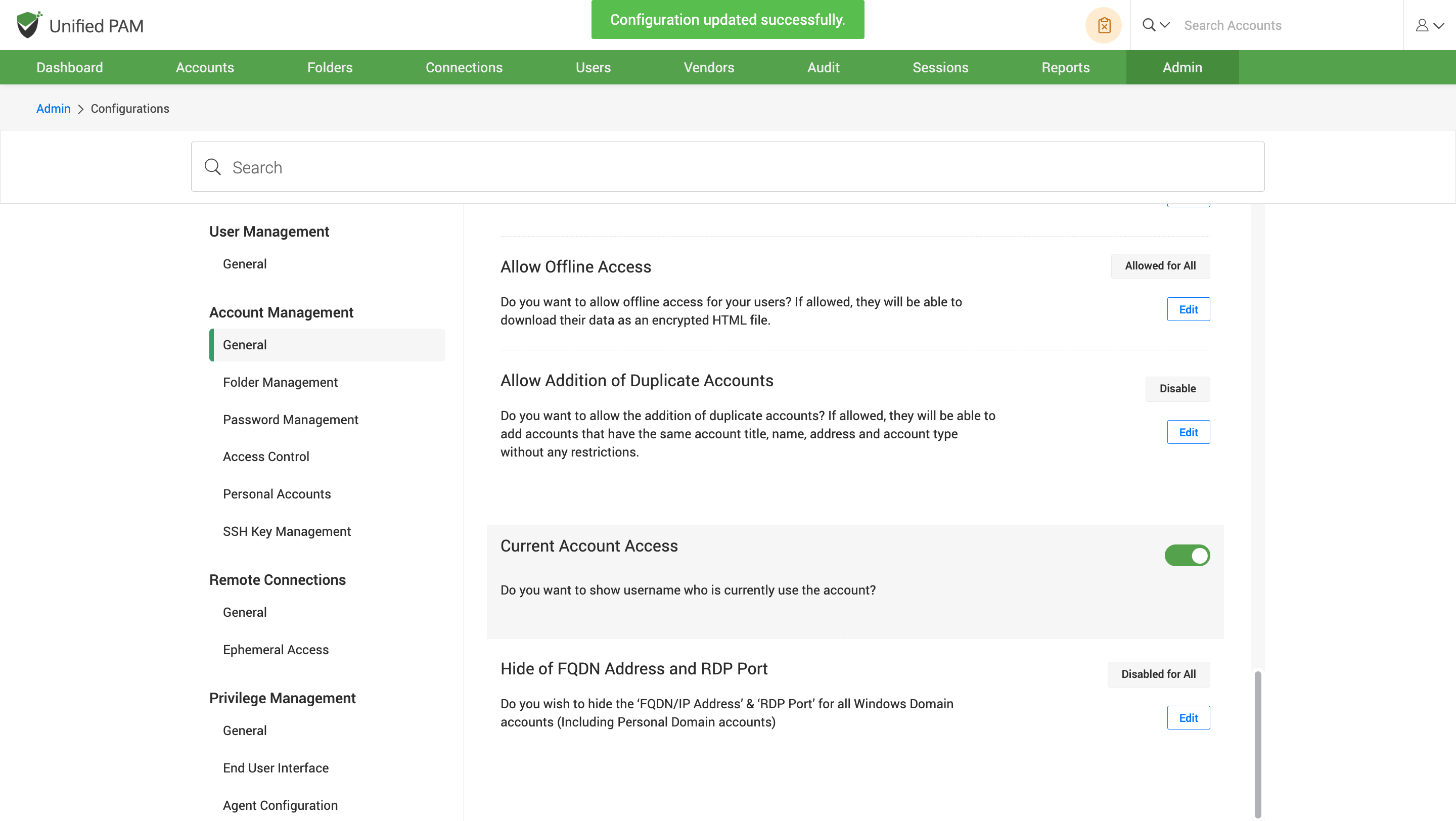
Task: Select Ephemeral Access under Remote Connections
Action: click(x=275, y=649)
